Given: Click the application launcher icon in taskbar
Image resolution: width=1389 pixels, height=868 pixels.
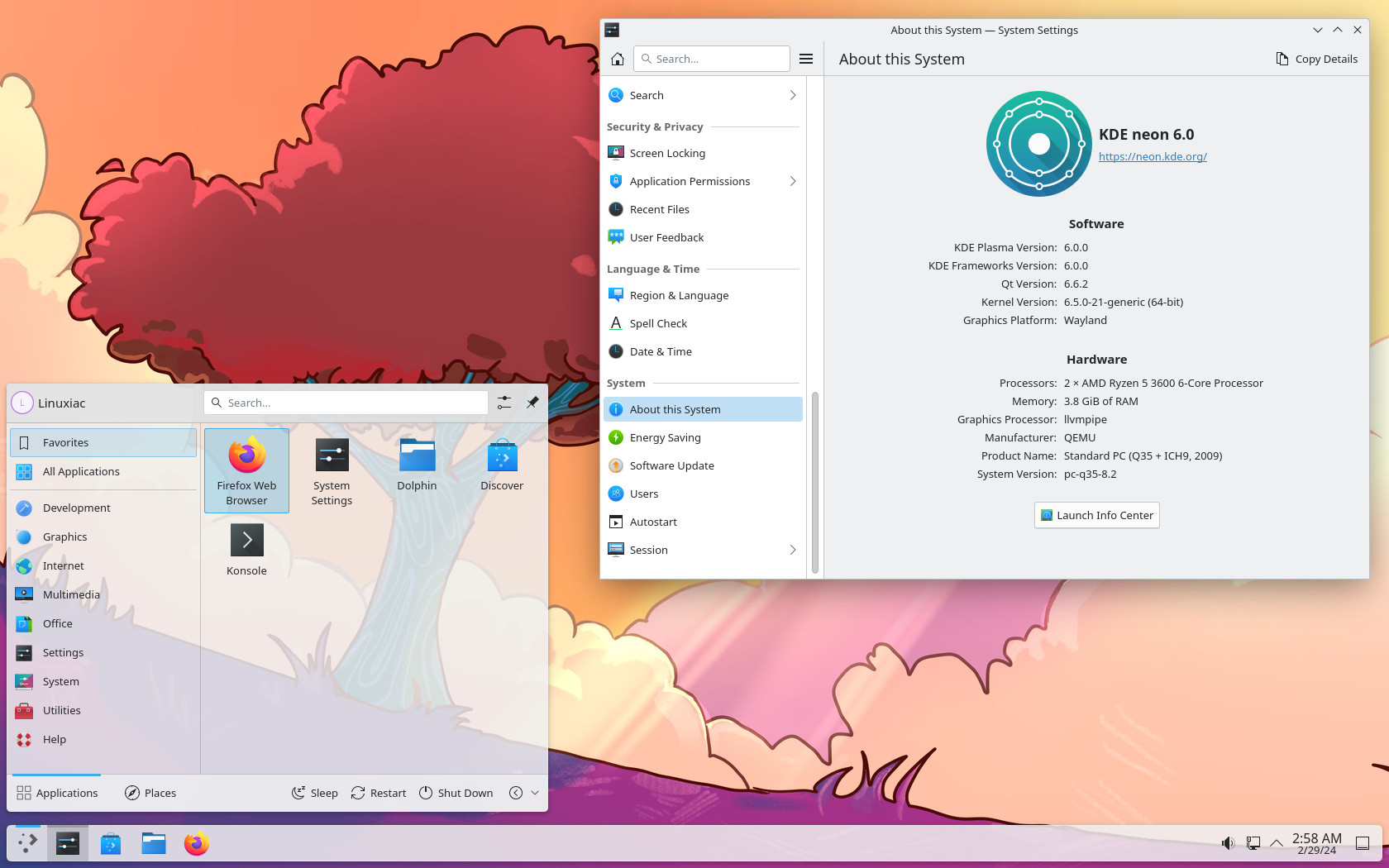Looking at the screenshot, I should [x=27, y=843].
